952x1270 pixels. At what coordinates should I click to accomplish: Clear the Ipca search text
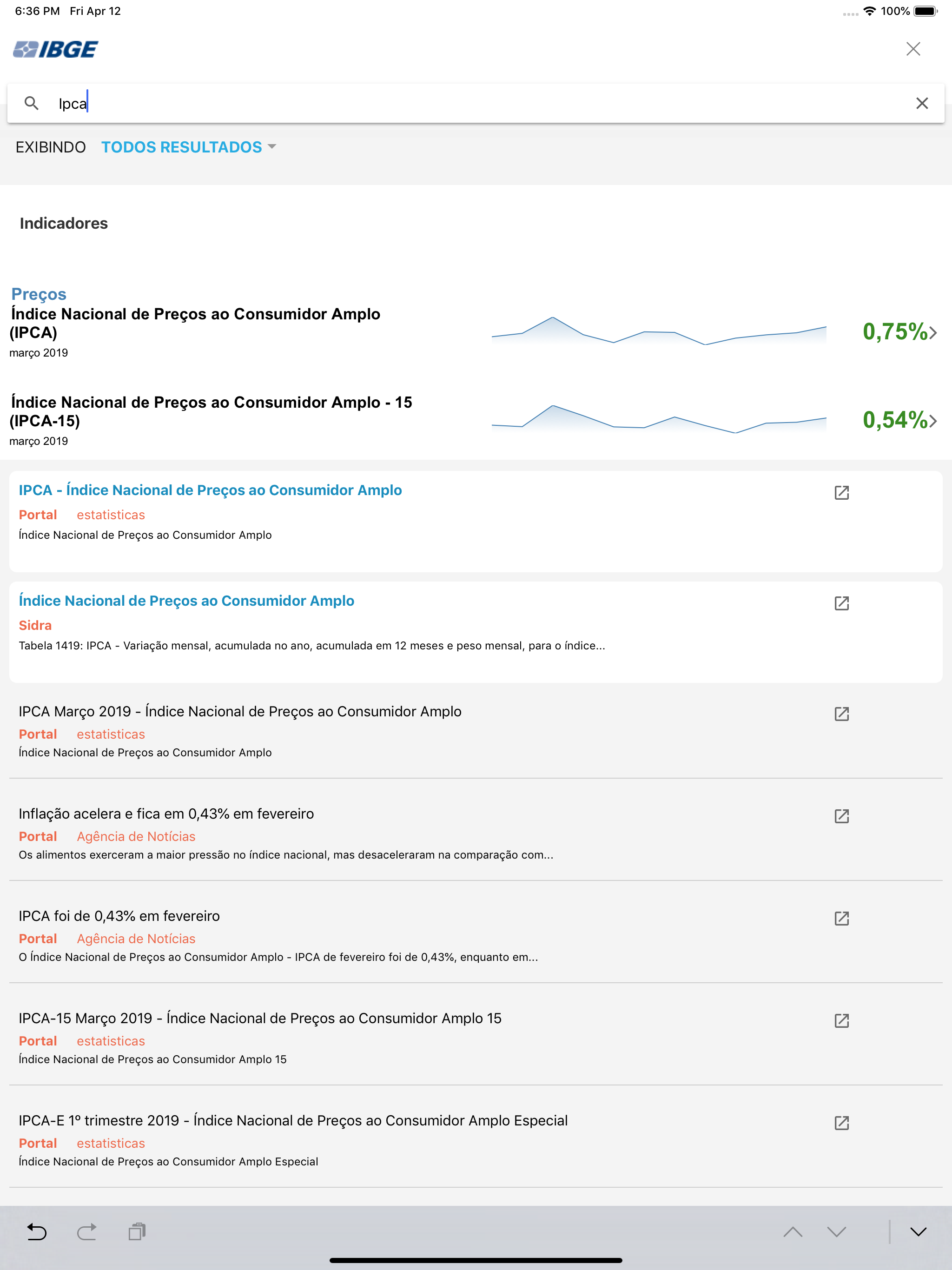(x=922, y=103)
